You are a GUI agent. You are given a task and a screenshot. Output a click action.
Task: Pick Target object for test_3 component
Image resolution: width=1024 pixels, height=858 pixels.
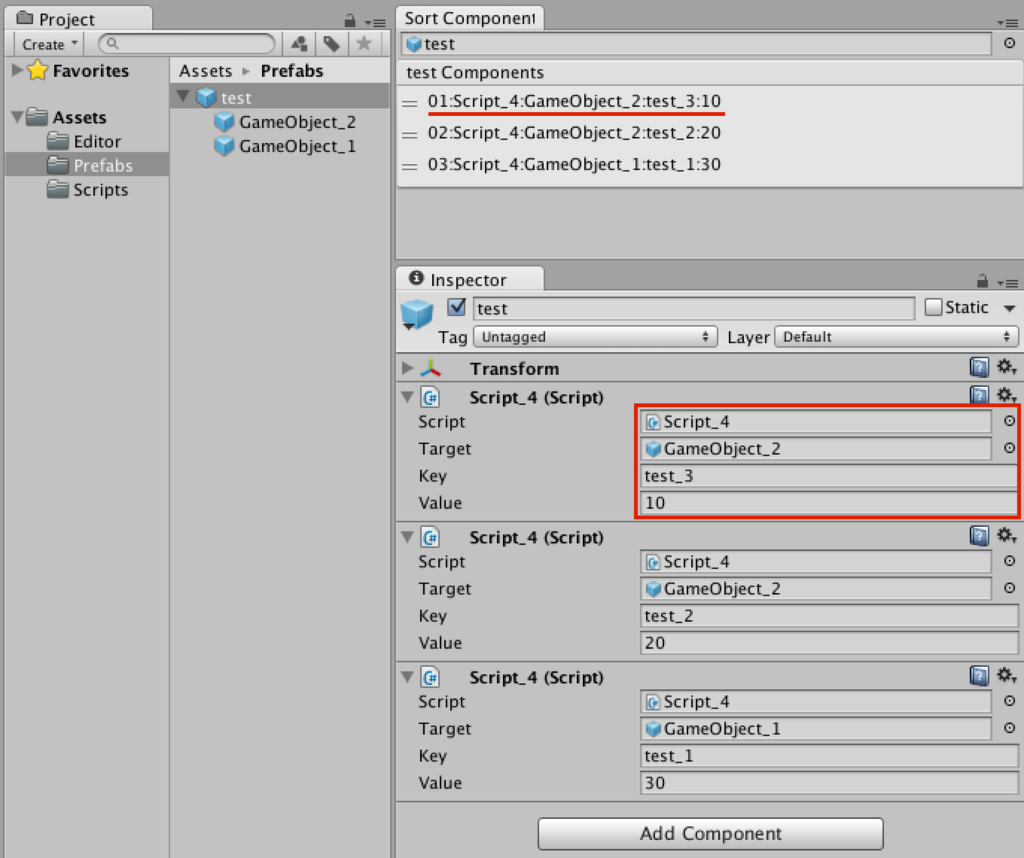pos(1009,448)
